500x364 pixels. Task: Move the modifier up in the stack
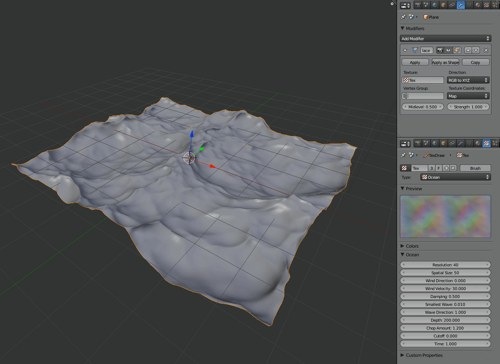pyautogui.click(x=468, y=50)
